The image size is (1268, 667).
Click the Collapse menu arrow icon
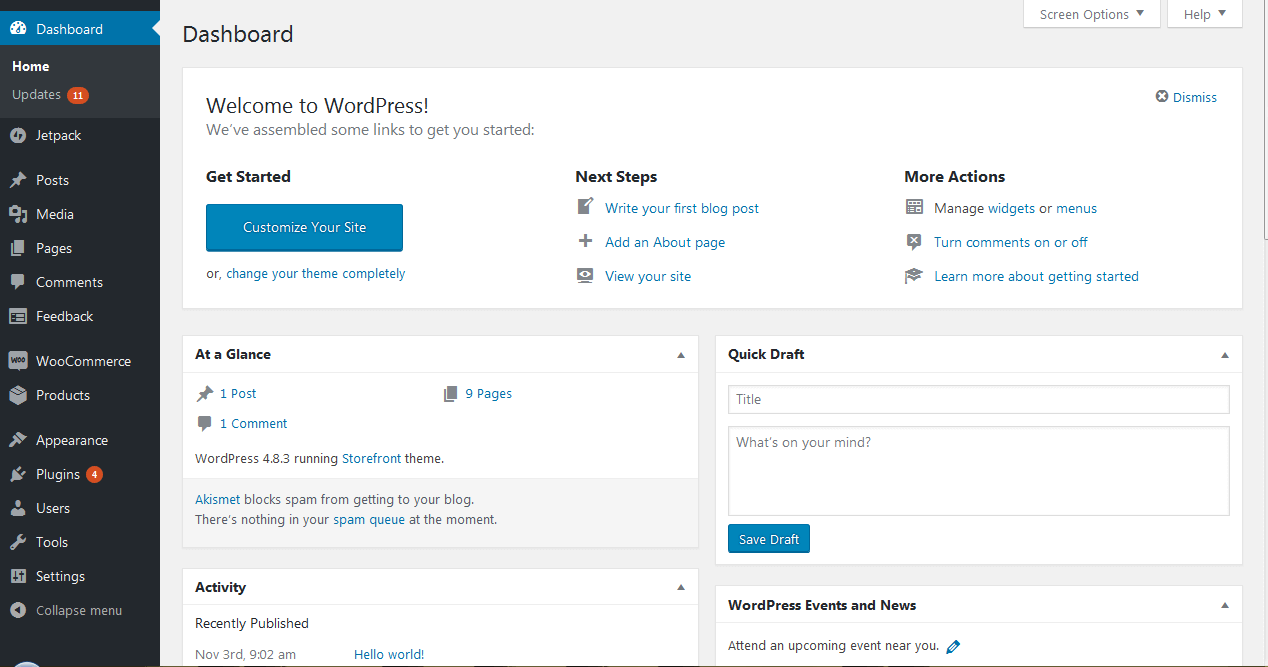pyautogui.click(x=18, y=610)
